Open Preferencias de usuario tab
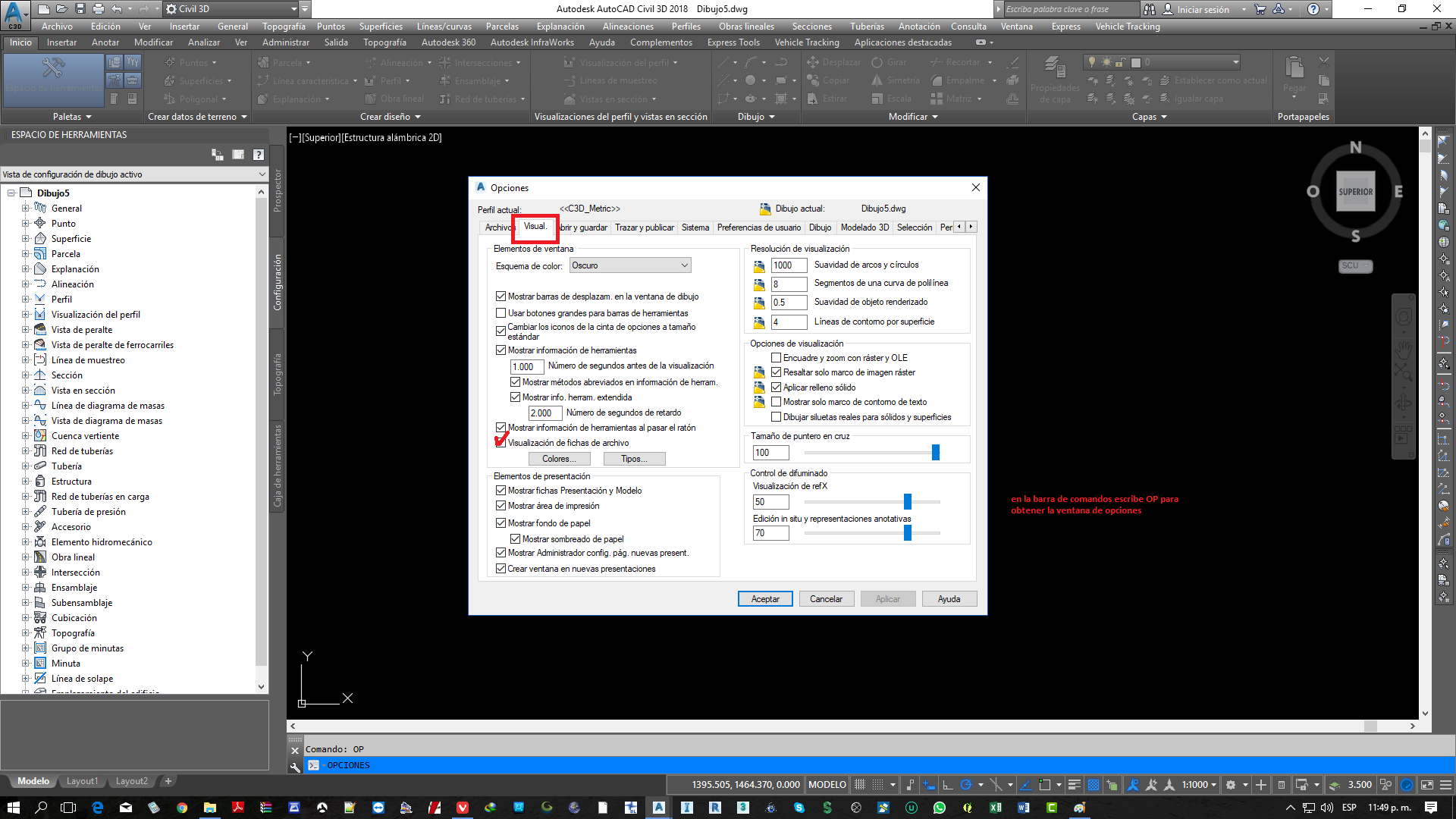 pyautogui.click(x=759, y=227)
